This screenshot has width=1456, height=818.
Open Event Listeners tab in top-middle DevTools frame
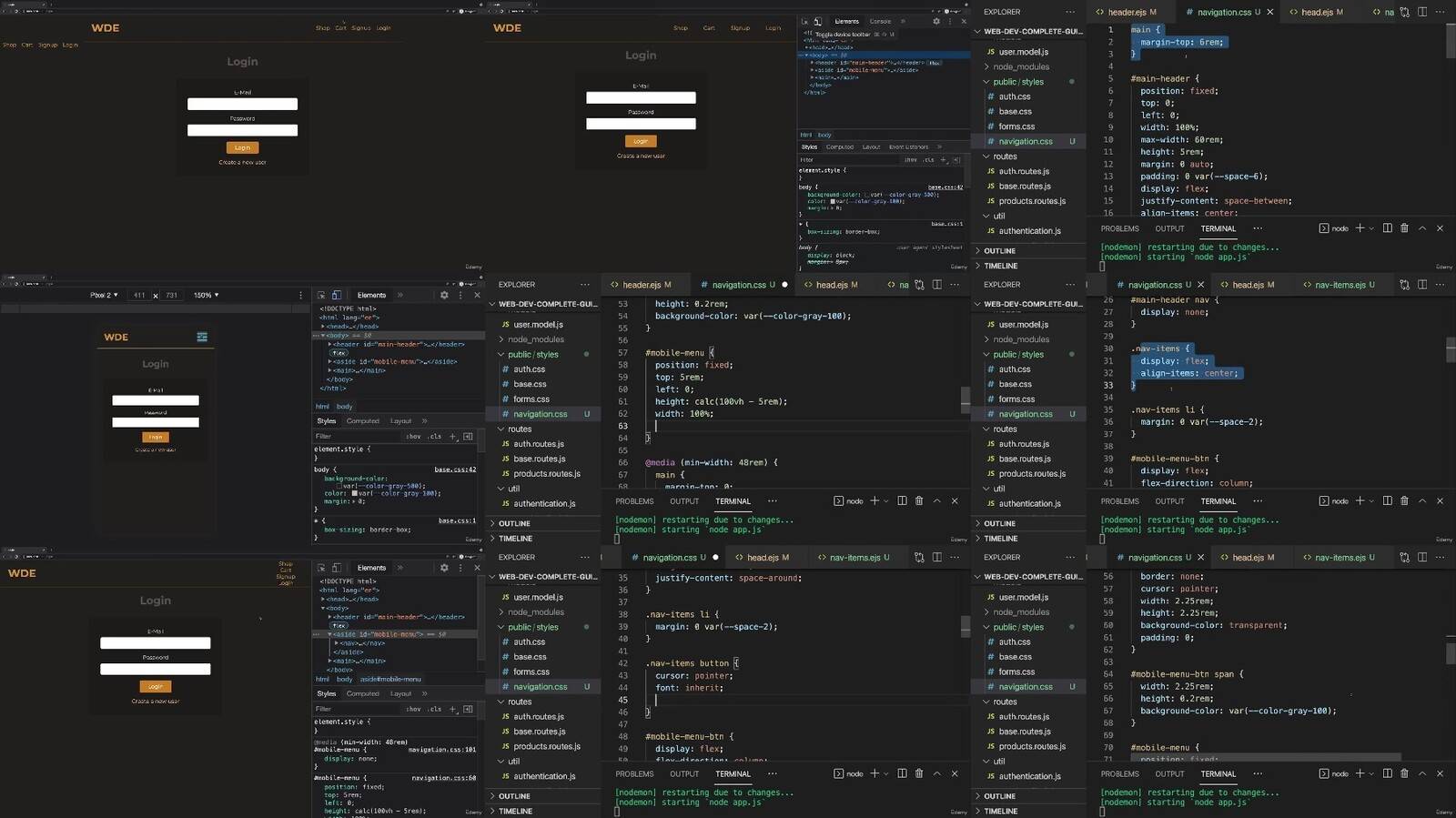(908, 146)
